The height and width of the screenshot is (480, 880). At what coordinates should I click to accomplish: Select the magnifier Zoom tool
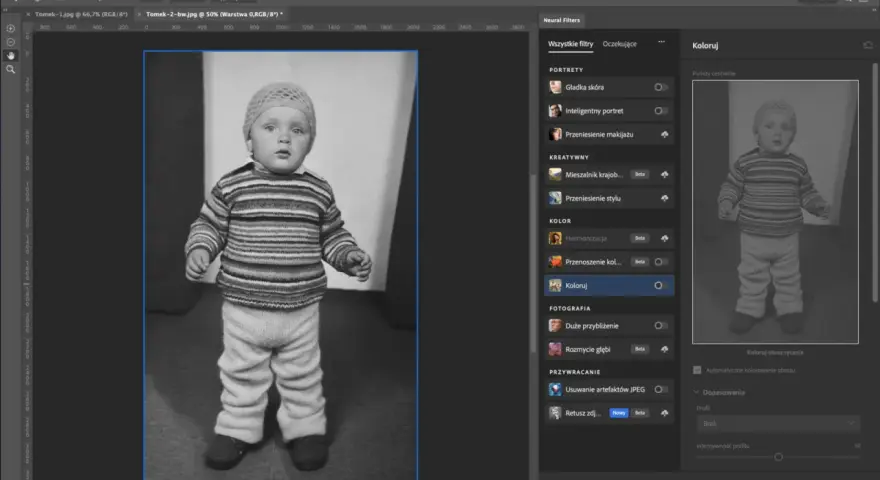coord(11,70)
